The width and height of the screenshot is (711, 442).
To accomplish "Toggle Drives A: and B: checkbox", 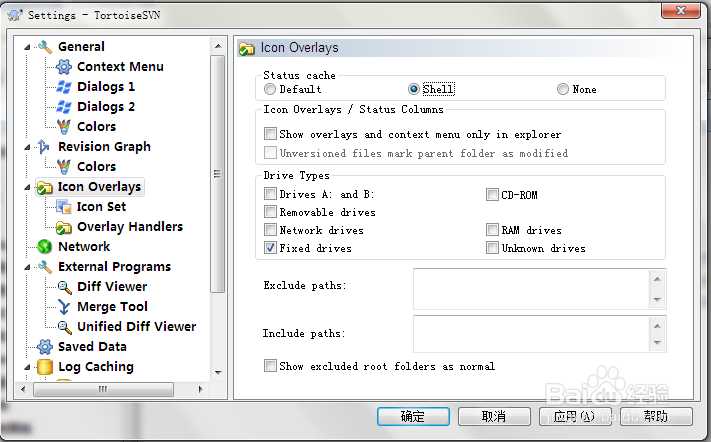I will point(270,194).
